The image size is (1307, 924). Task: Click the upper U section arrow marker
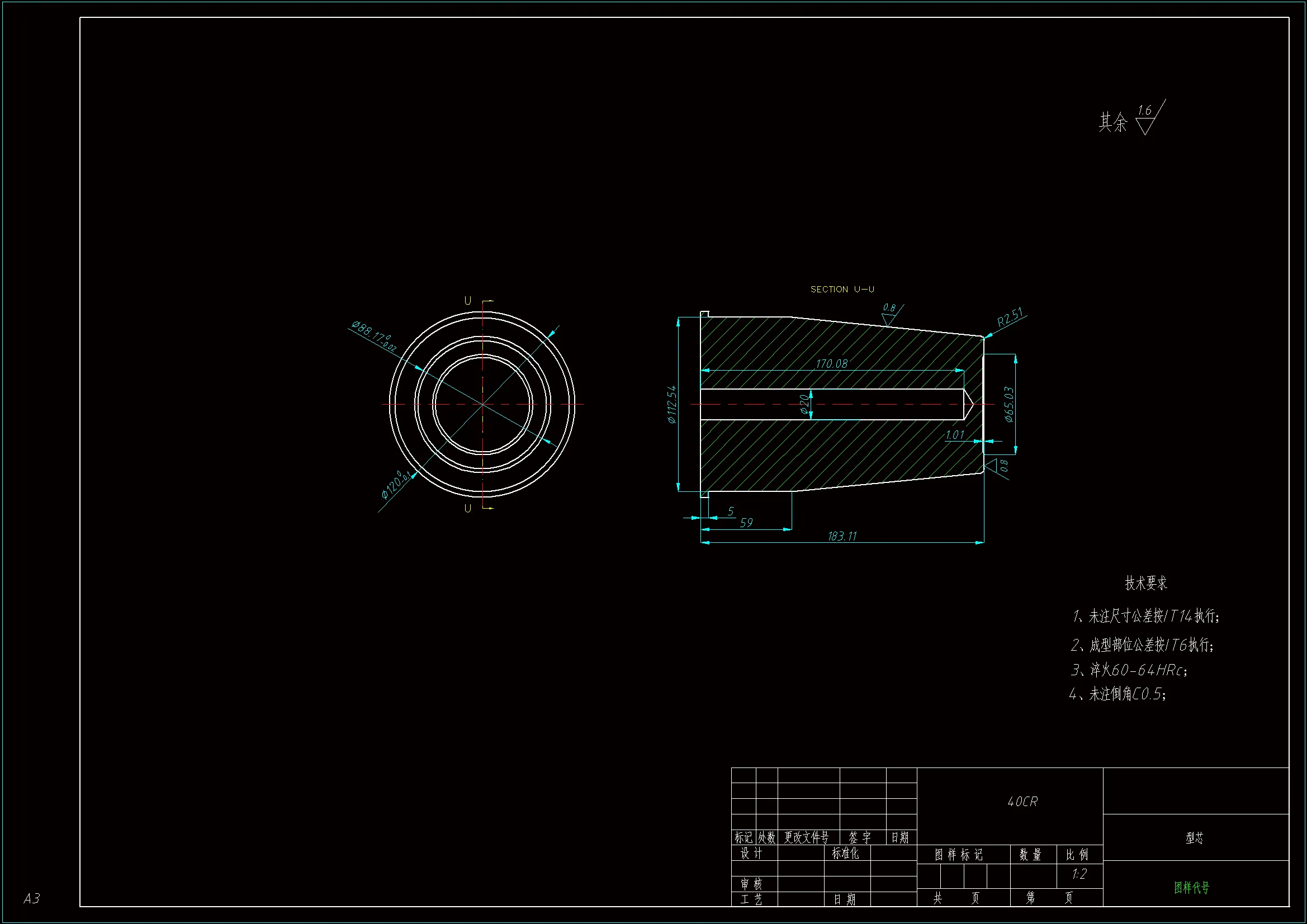[487, 301]
